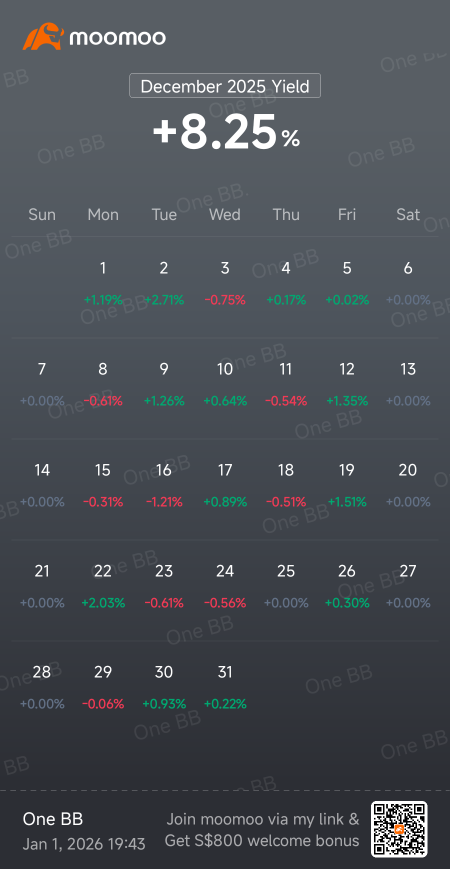Screen dimensions: 450x869
Task: Click day 22 showing +2.03%
Action: pyautogui.click(x=103, y=586)
